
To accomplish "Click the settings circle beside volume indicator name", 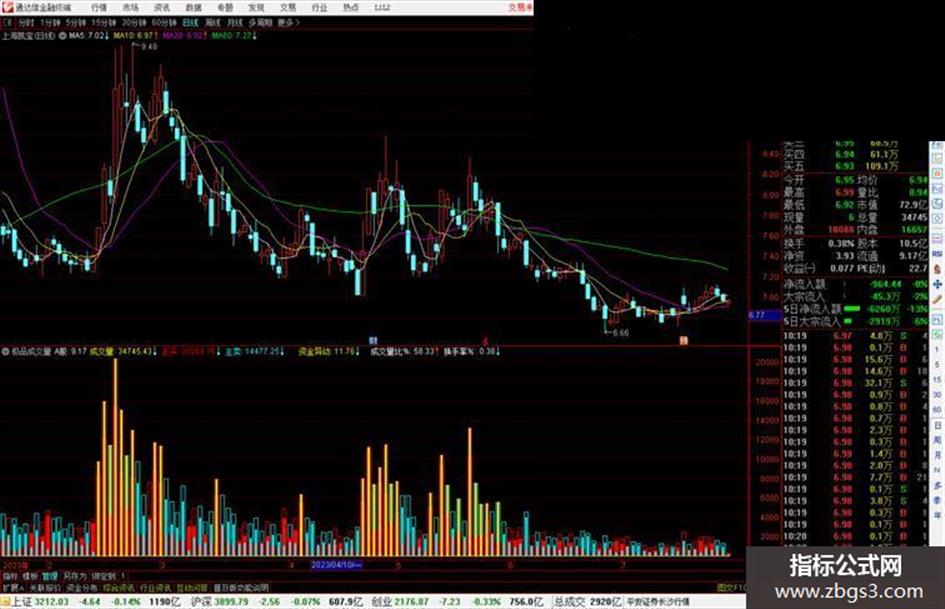I will (5, 352).
